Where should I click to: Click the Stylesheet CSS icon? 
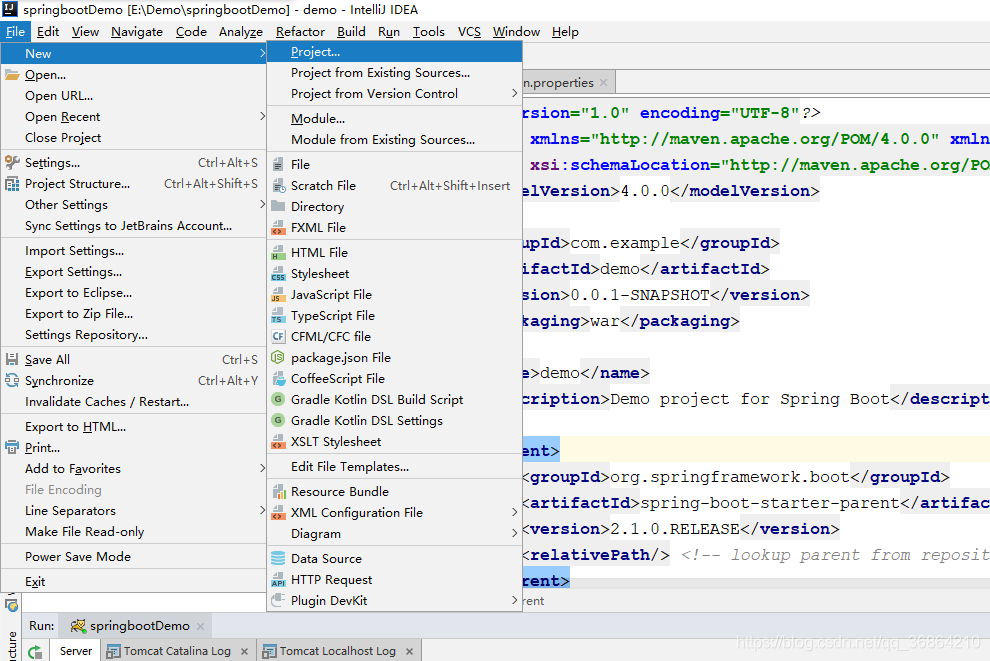[278, 273]
